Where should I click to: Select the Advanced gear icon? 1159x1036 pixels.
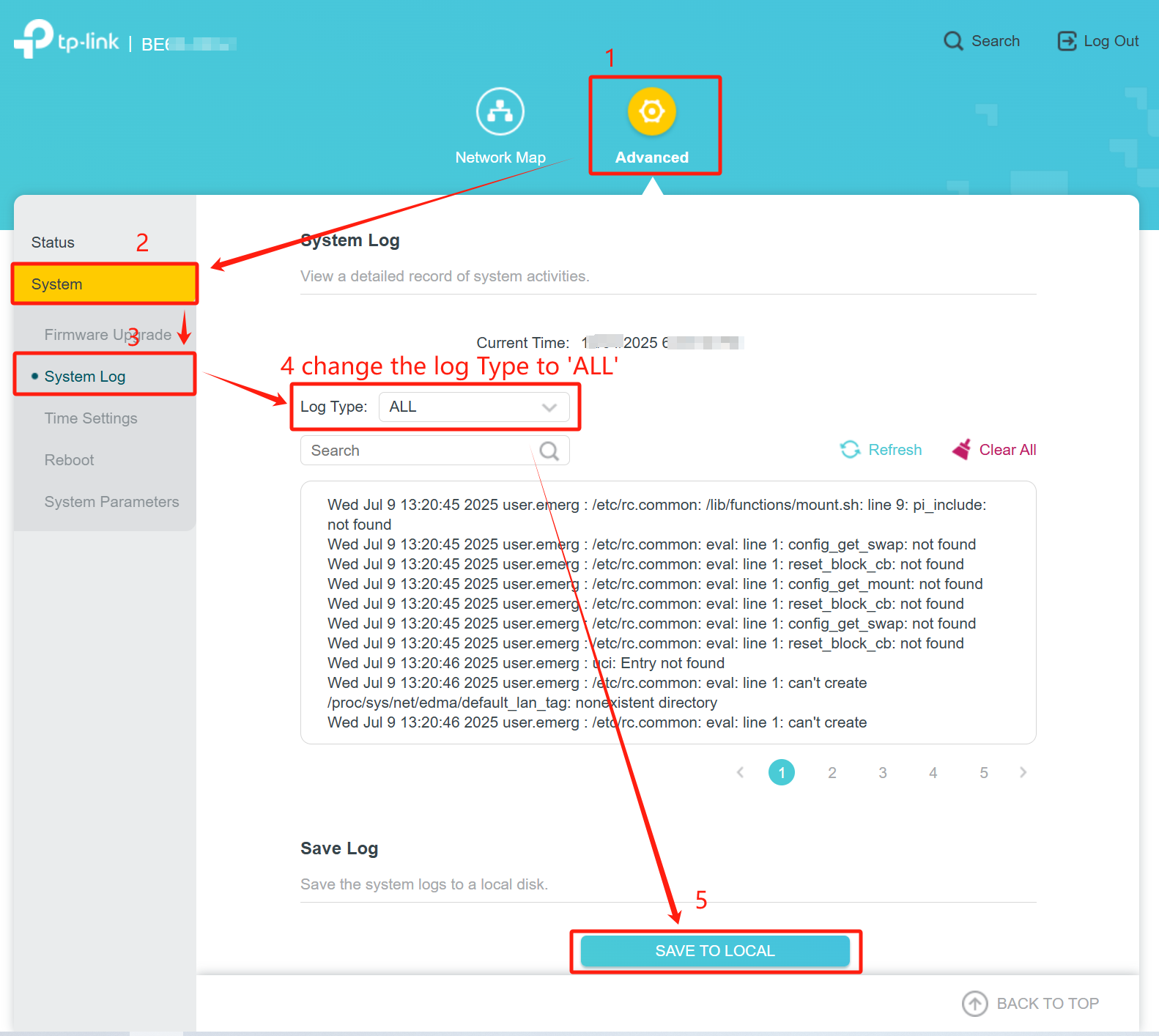tap(652, 111)
